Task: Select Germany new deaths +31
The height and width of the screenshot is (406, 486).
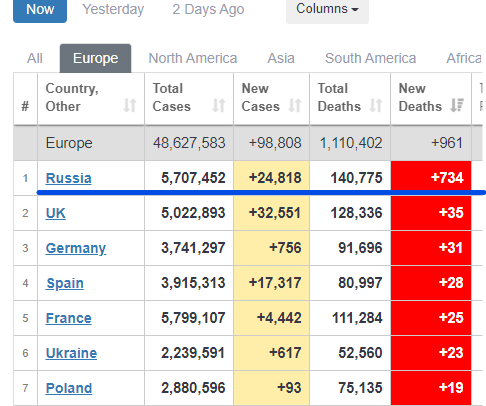Action: click(x=451, y=248)
